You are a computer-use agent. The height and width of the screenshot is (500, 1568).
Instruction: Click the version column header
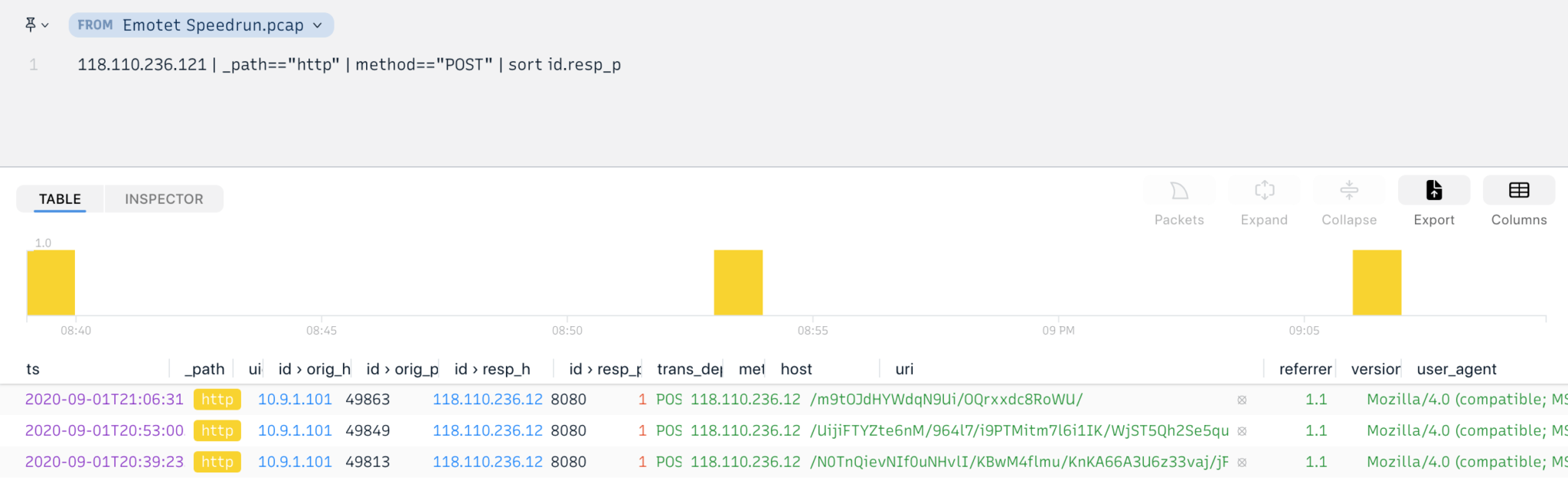(1375, 369)
